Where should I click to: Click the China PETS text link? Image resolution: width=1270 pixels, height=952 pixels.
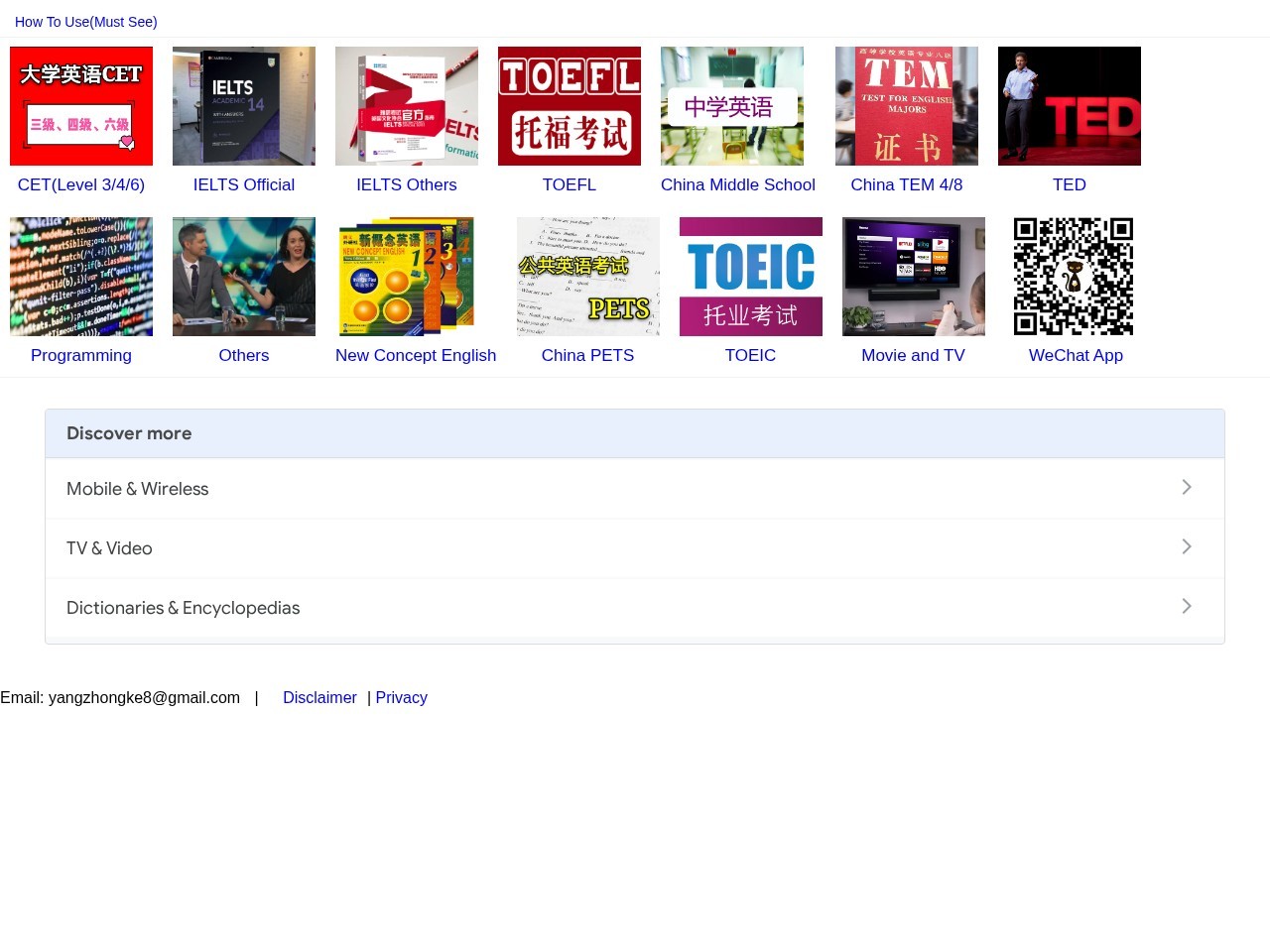click(587, 355)
